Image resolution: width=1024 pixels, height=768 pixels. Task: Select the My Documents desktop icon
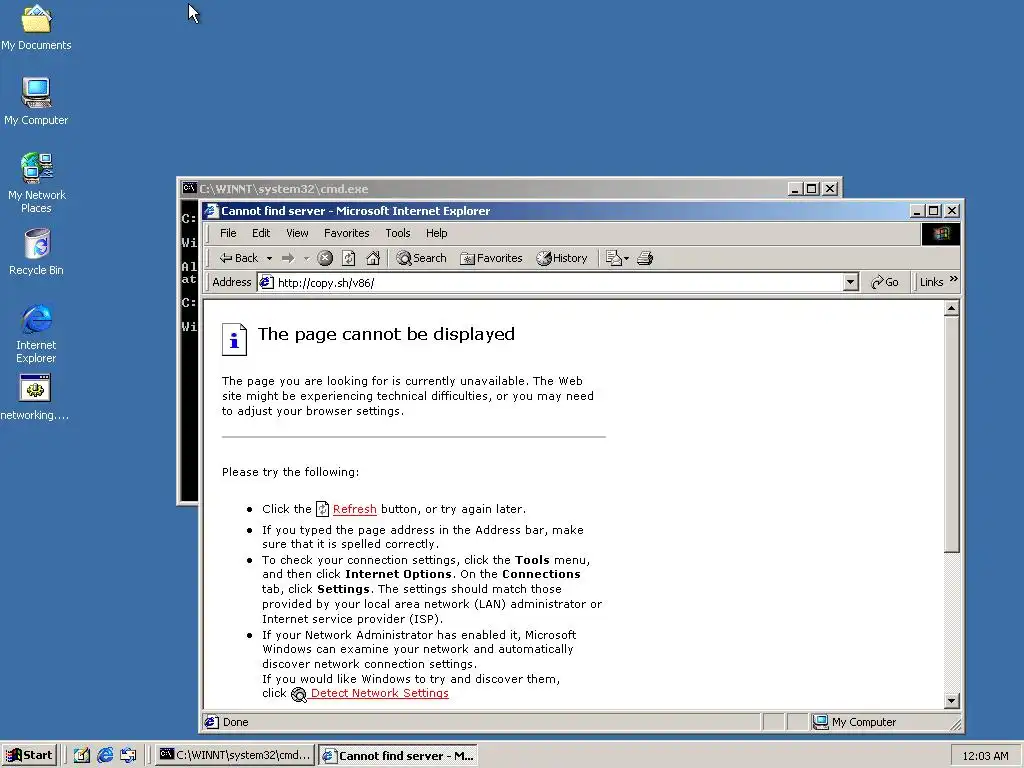point(36,27)
